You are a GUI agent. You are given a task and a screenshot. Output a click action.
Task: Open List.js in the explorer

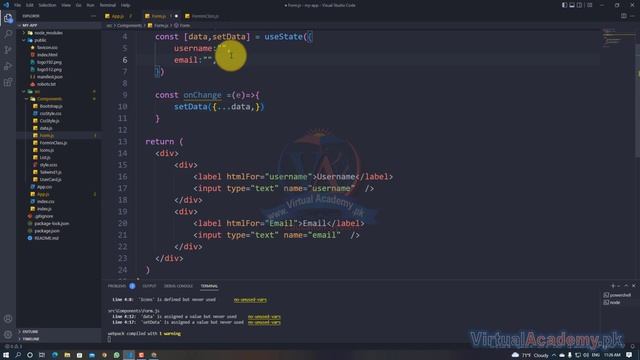point(44,158)
